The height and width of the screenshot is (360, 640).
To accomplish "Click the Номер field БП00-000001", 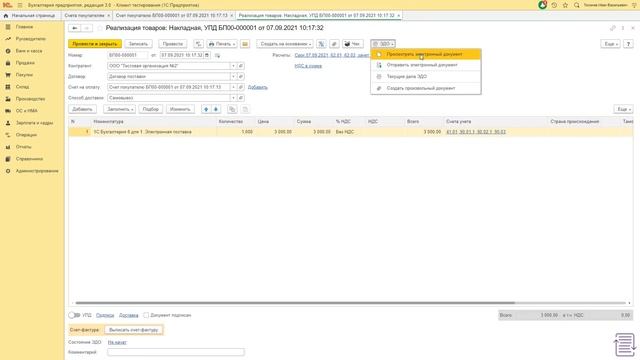I will (128, 55).
